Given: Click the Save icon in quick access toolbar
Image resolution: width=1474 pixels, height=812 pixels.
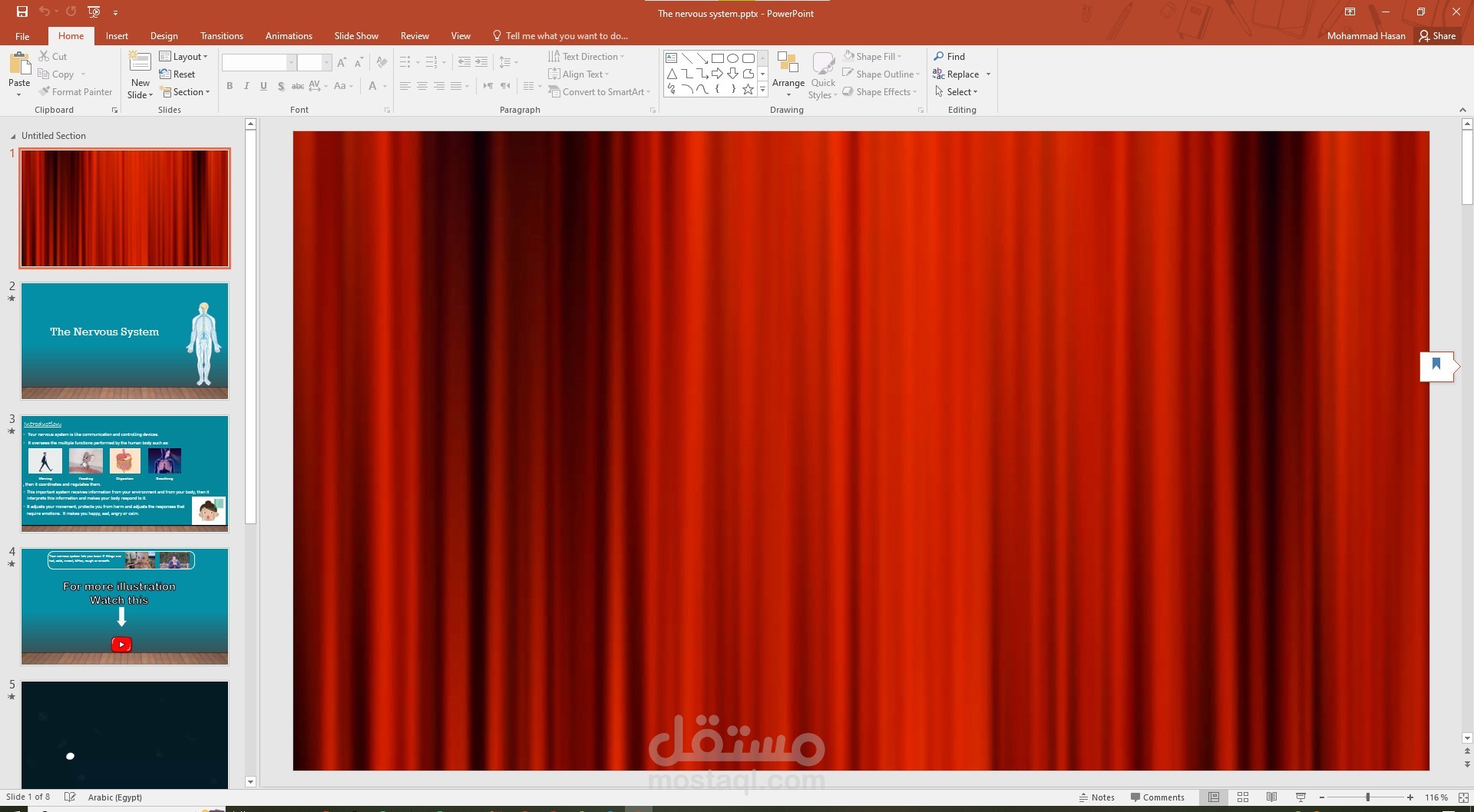Looking at the screenshot, I should click(22, 12).
